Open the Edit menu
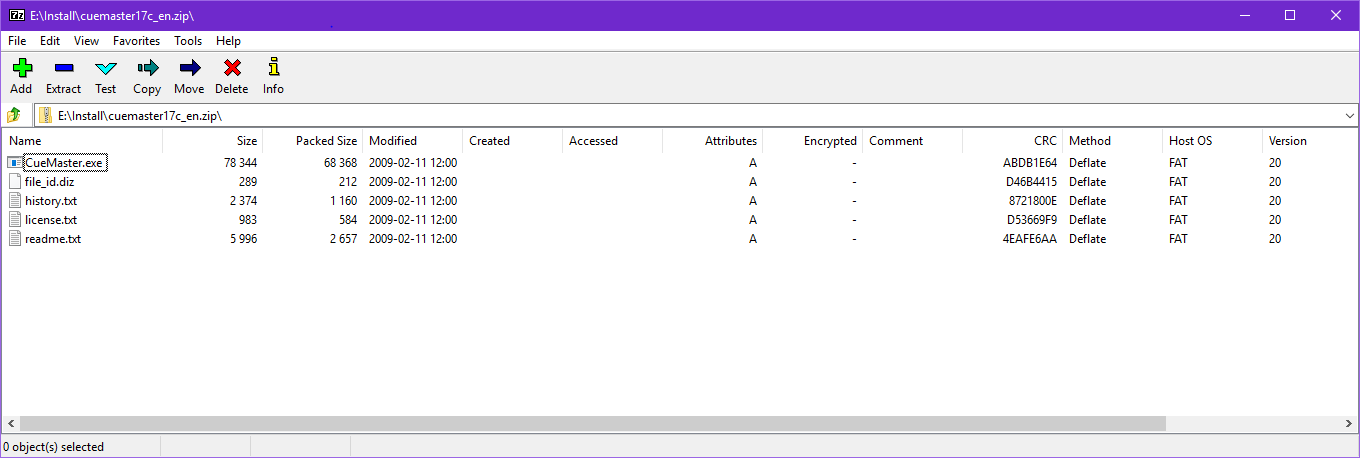The image size is (1360, 458). 50,41
